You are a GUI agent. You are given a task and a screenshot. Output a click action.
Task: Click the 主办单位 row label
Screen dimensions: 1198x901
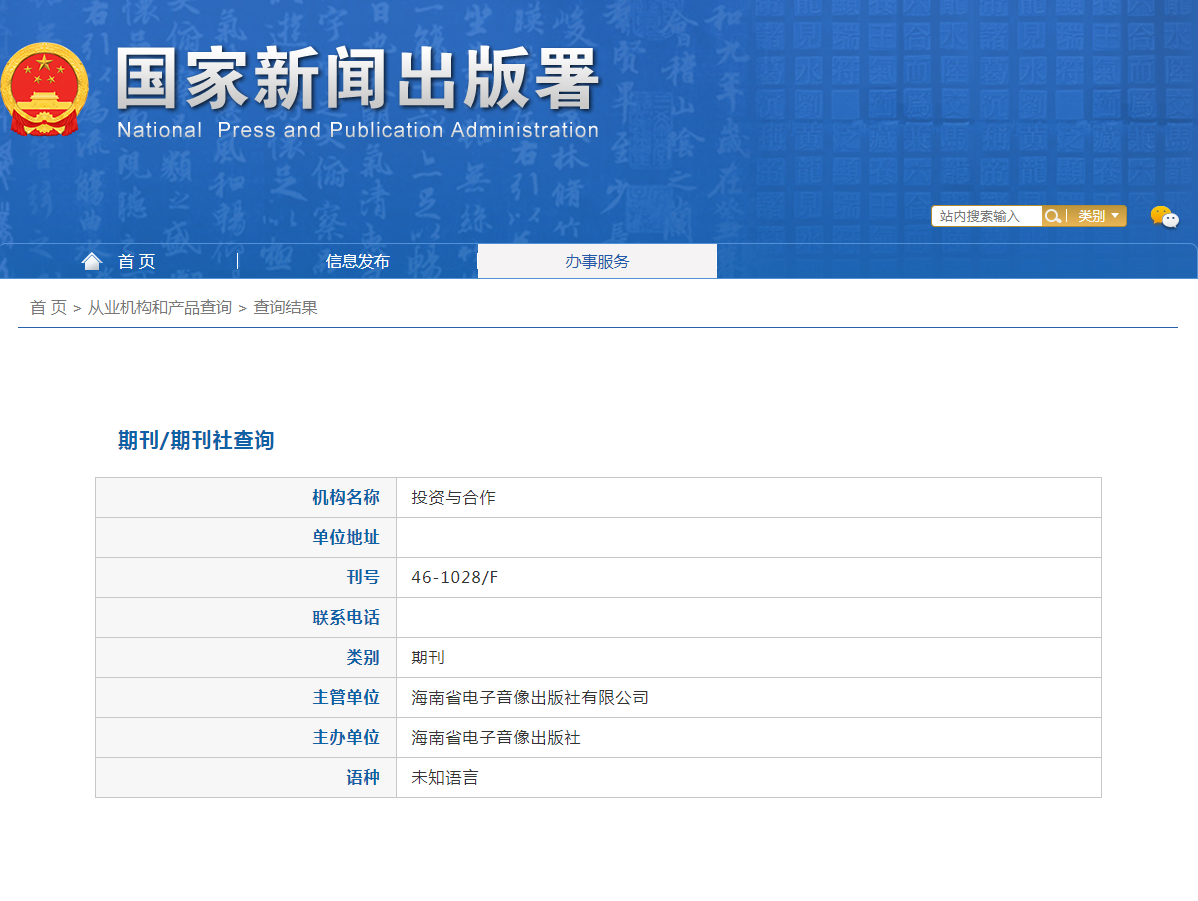(346, 738)
